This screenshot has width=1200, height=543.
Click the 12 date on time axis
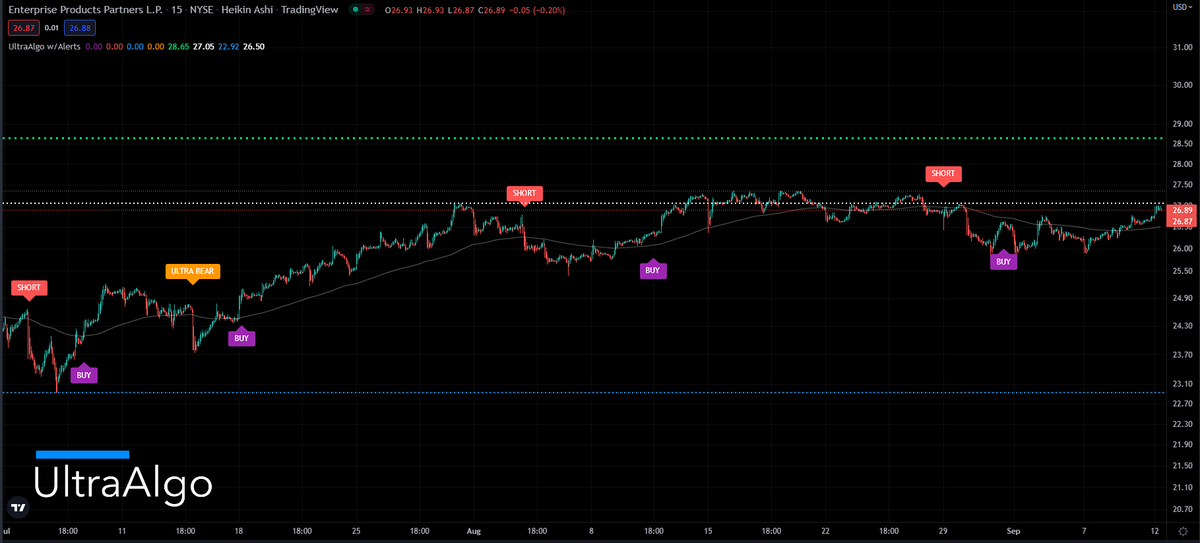tap(1154, 532)
